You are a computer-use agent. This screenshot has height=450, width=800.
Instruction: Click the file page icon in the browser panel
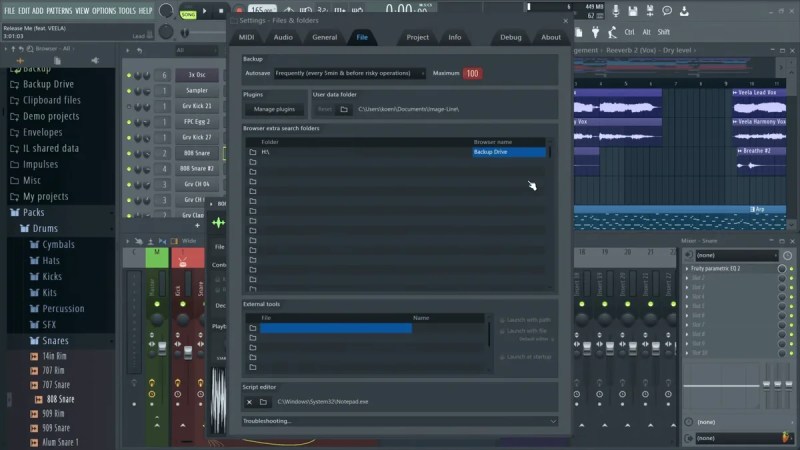point(57,61)
